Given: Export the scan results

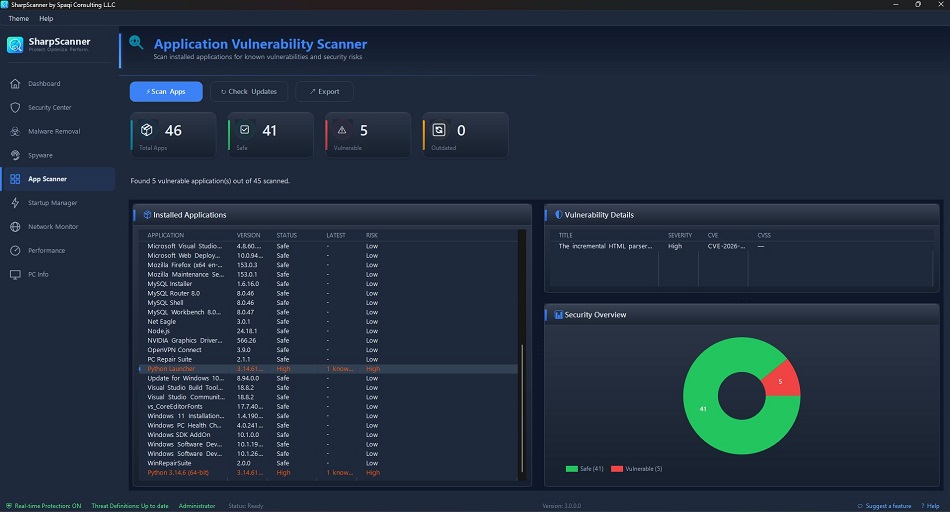Looking at the screenshot, I should (x=324, y=91).
